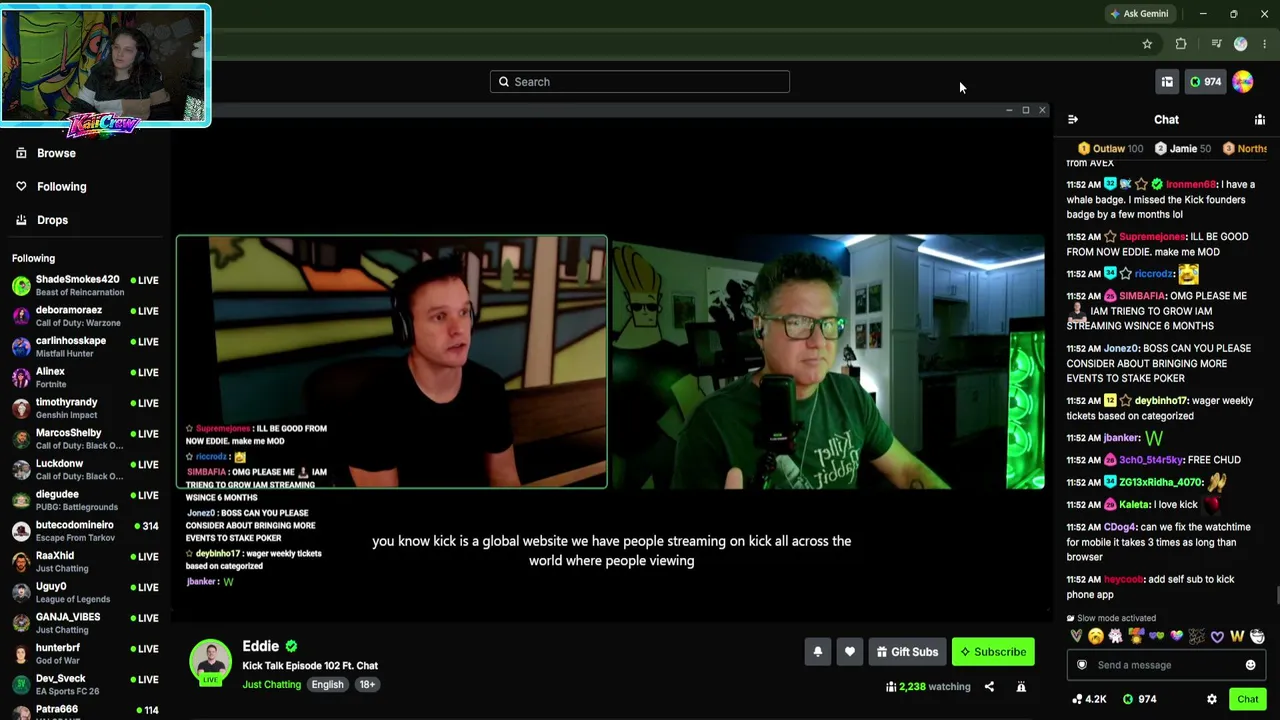Maximize the floating video player window
The image size is (1280, 720).
[x=1026, y=110]
